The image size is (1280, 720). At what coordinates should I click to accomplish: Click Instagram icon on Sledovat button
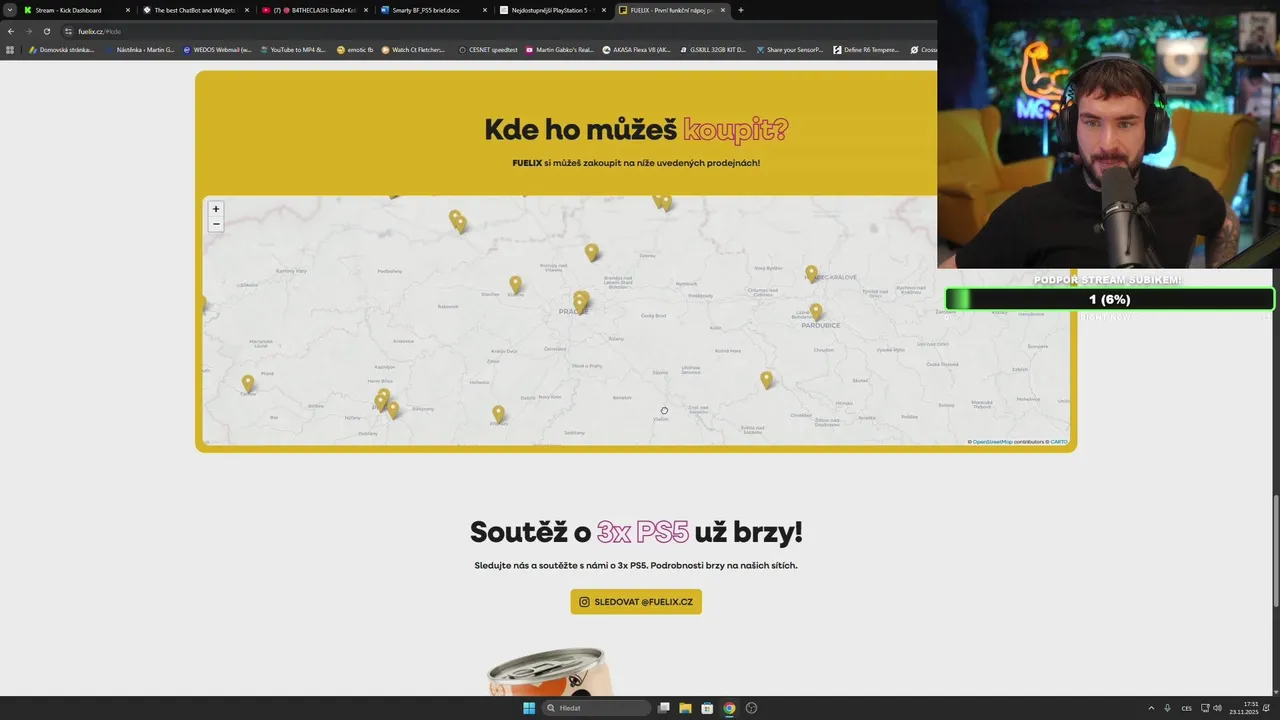585,602
